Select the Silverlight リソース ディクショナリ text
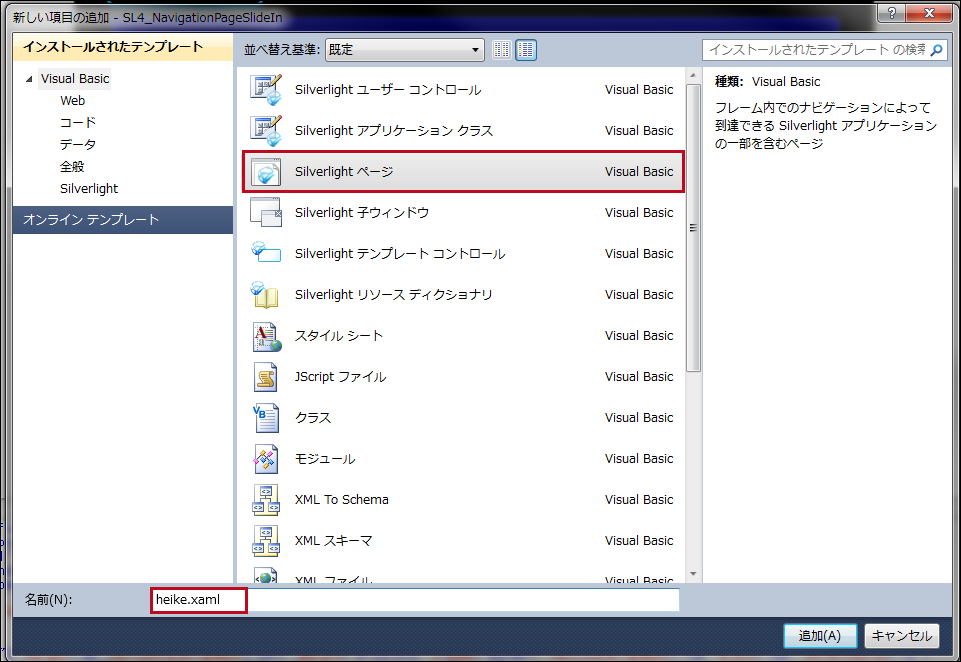 click(x=393, y=295)
